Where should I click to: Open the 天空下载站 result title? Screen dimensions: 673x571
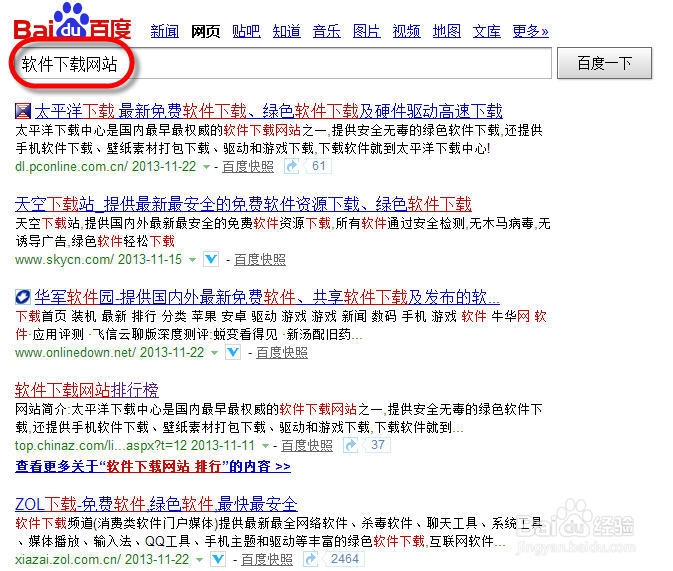pos(243,204)
